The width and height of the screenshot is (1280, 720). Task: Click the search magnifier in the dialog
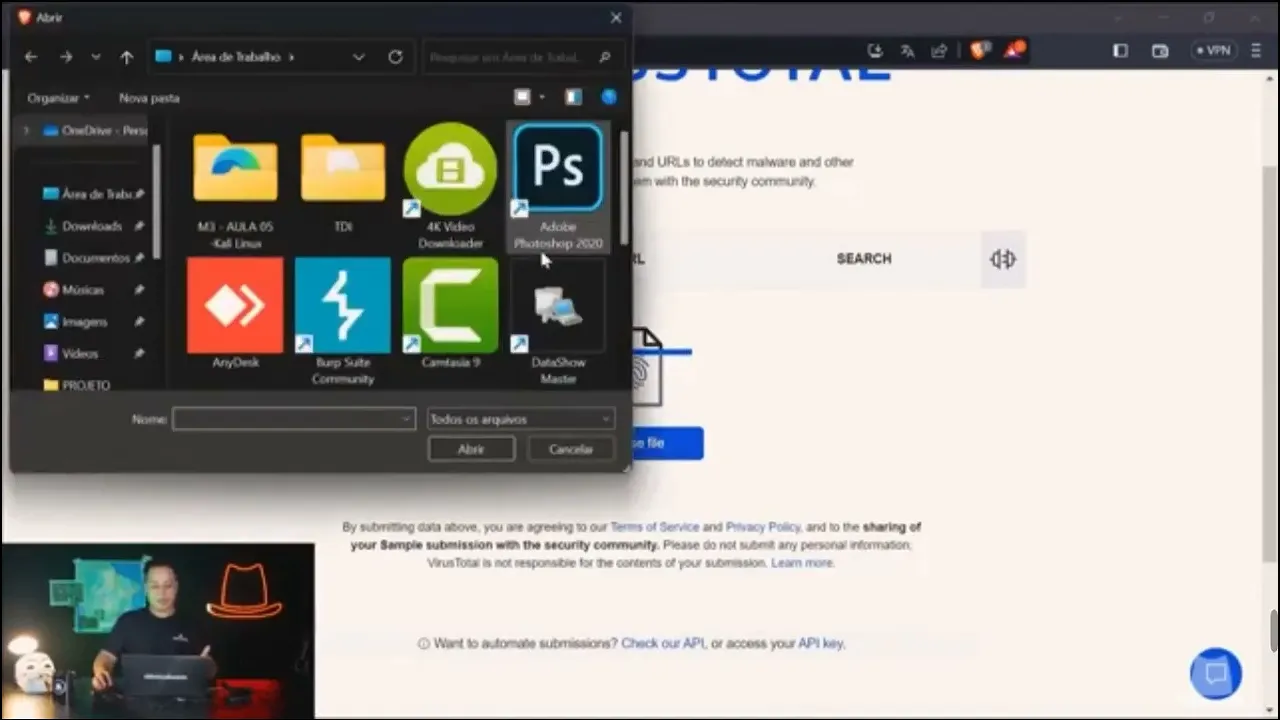coord(605,57)
